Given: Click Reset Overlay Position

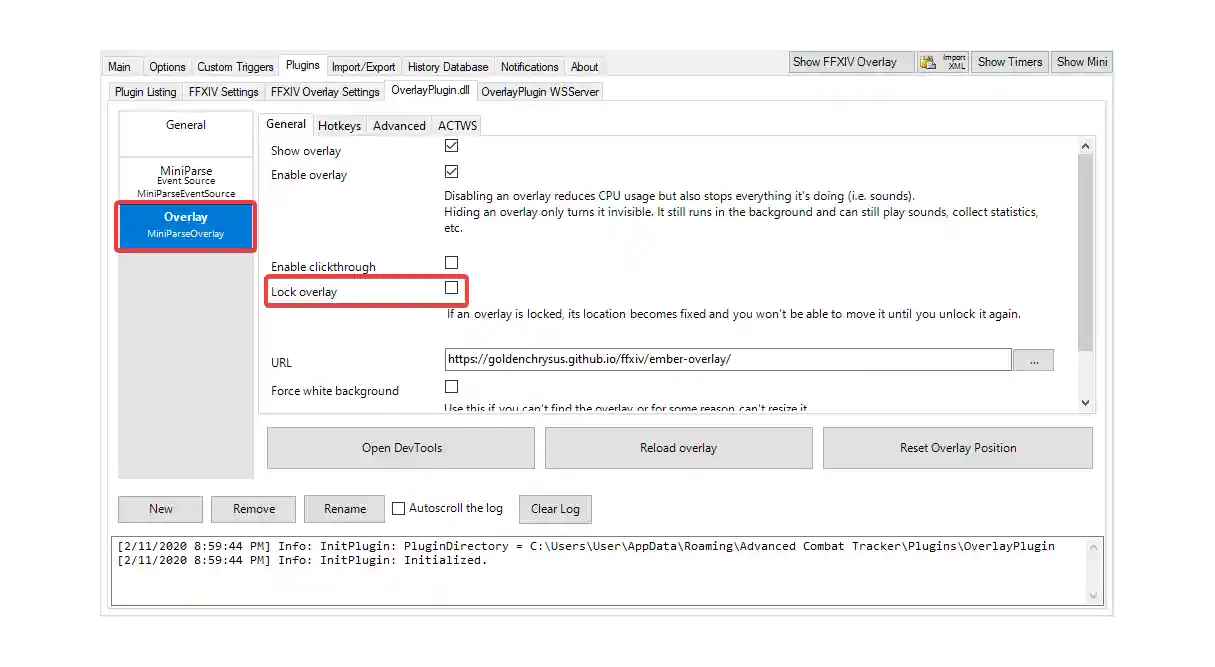Looking at the screenshot, I should pos(956,447).
